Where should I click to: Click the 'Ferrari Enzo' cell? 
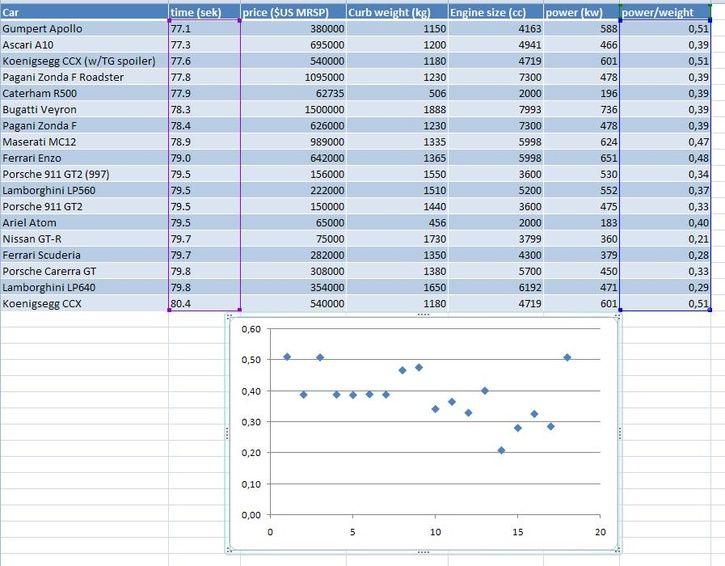[84, 158]
